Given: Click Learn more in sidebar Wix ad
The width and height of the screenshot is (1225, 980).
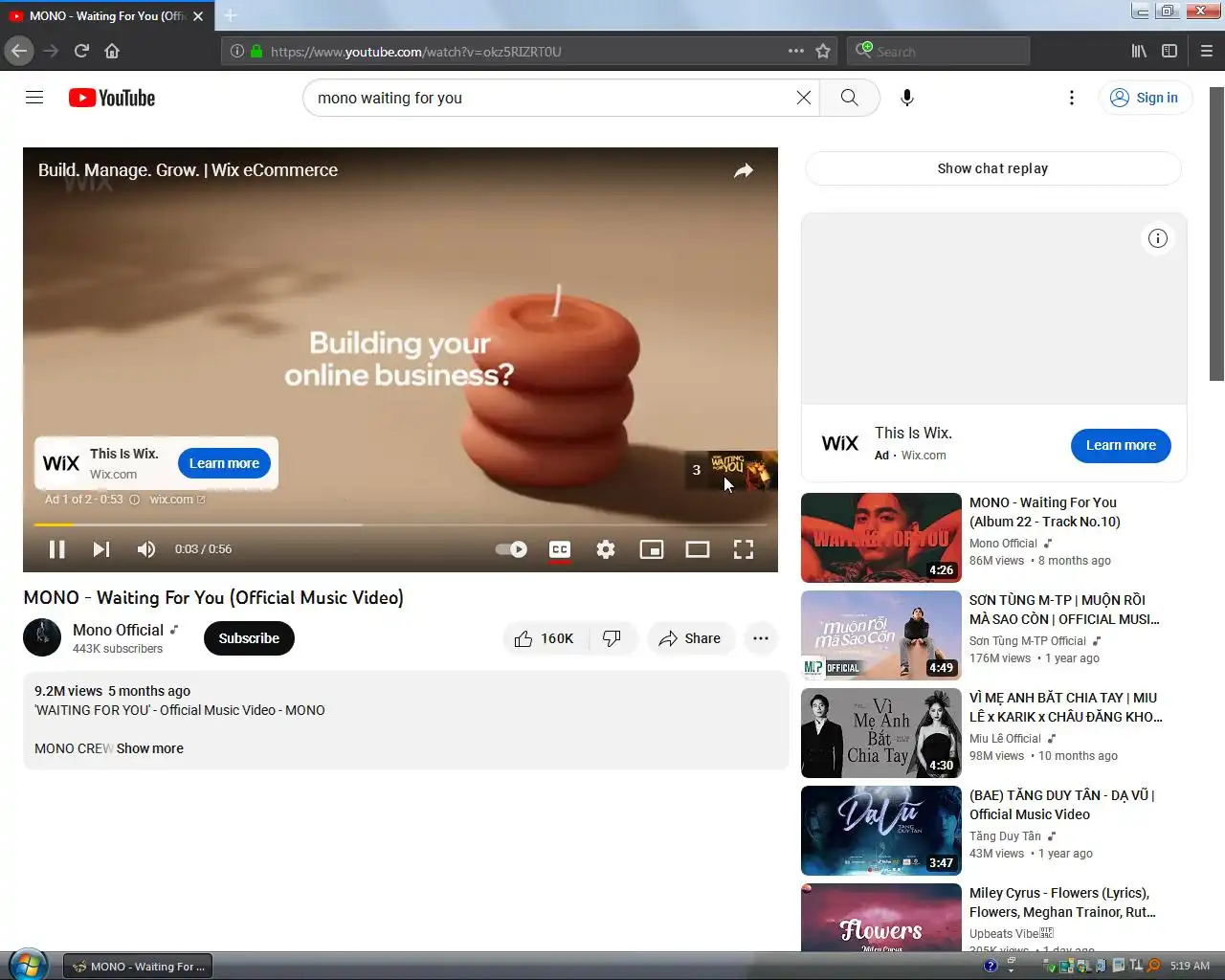Looking at the screenshot, I should [1121, 445].
